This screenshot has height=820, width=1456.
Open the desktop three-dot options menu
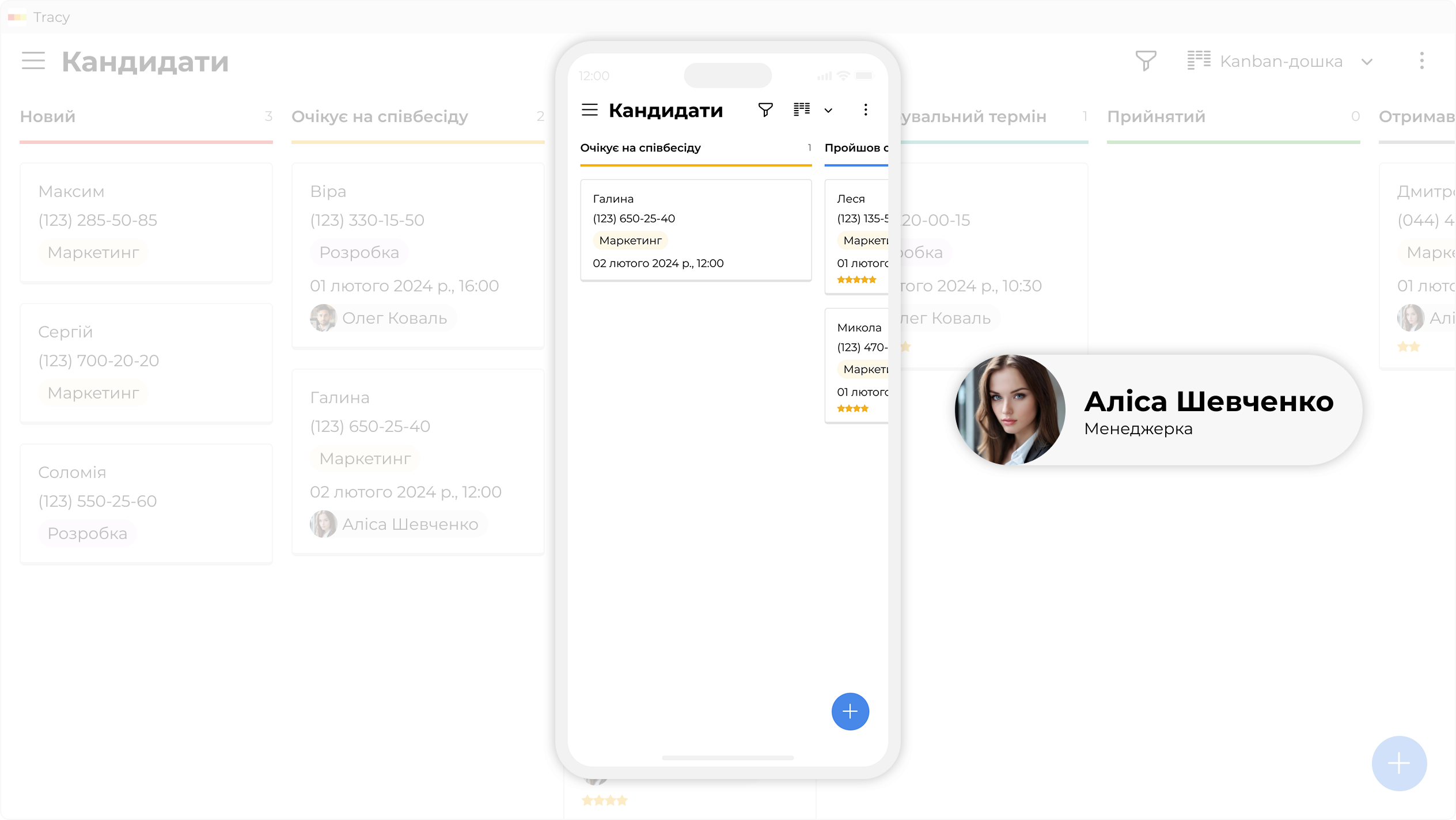1421,61
